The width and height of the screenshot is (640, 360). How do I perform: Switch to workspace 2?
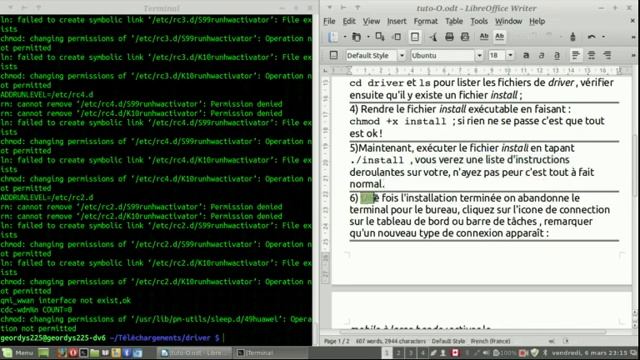[x=398, y=353]
